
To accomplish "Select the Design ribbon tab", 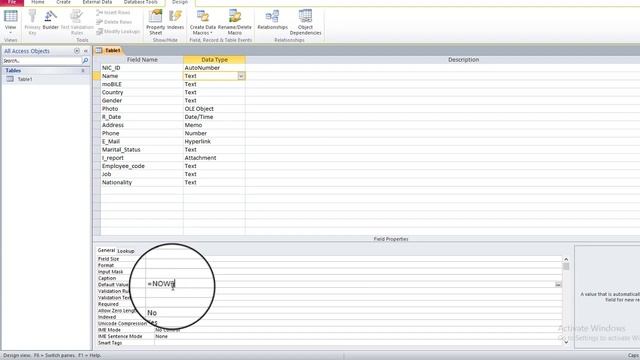I will pyautogui.click(x=180, y=2).
